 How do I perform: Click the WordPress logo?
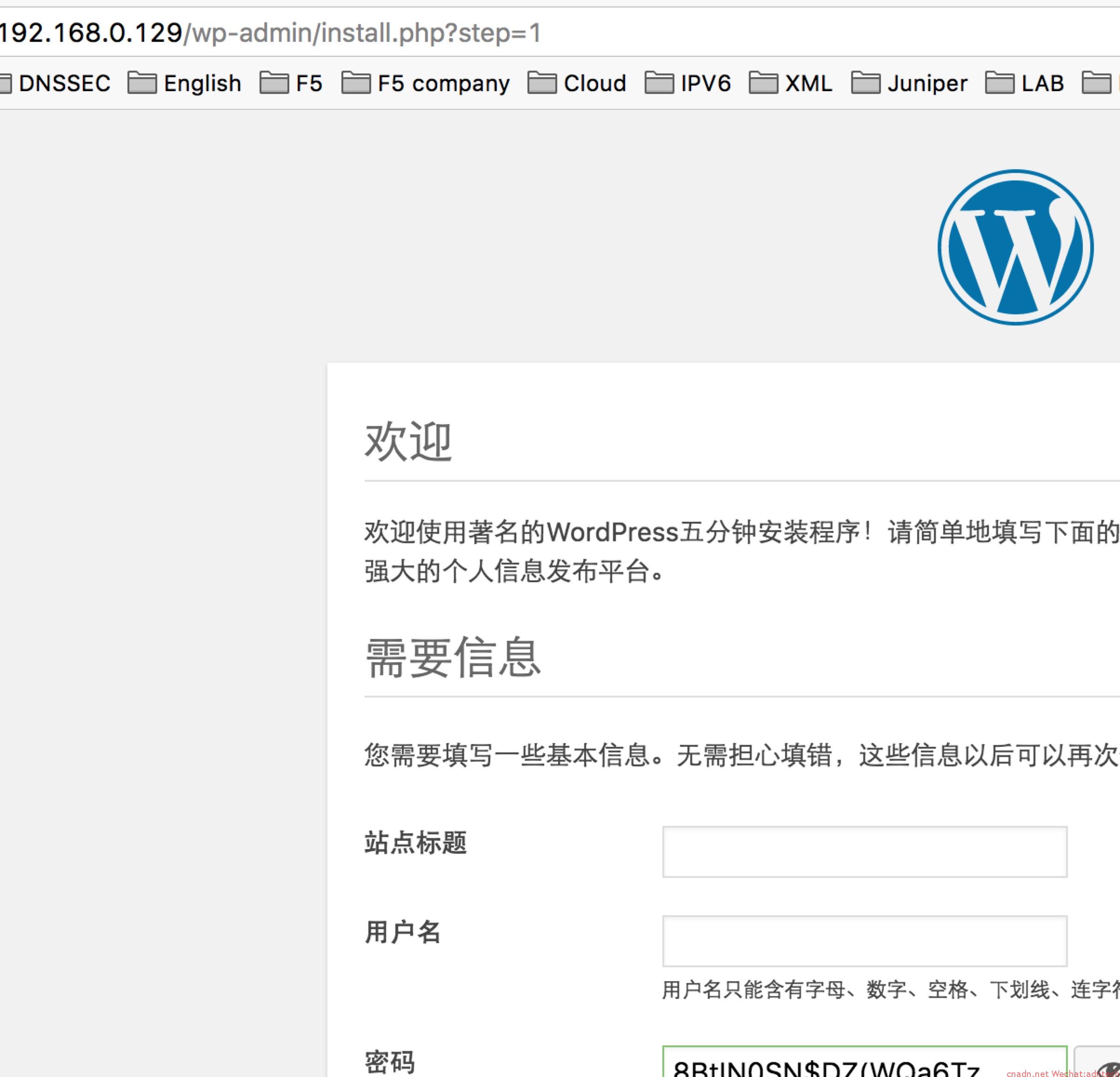tap(1015, 247)
